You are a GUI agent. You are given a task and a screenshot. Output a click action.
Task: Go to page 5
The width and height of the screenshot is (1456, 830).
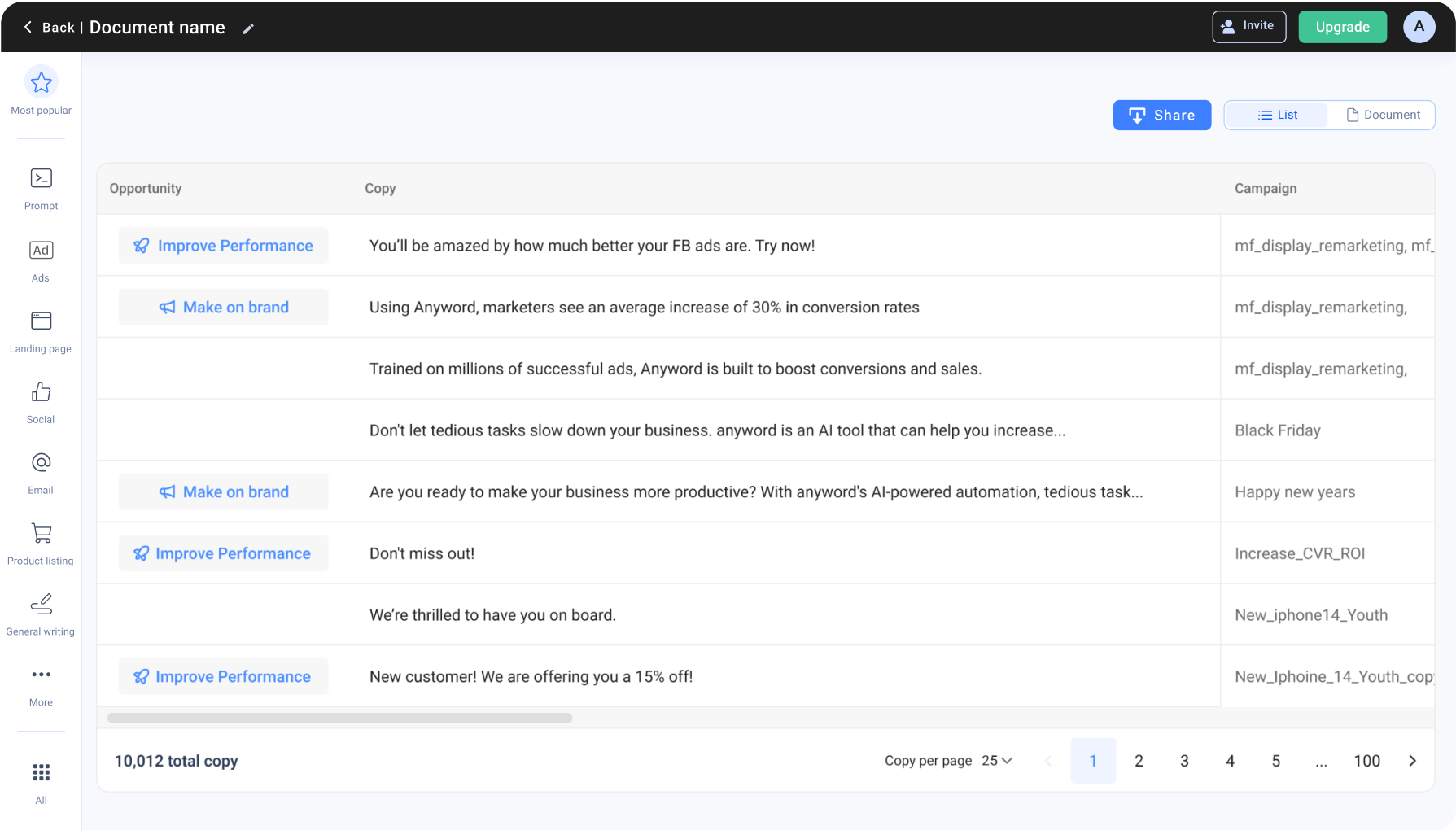(x=1275, y=761)
